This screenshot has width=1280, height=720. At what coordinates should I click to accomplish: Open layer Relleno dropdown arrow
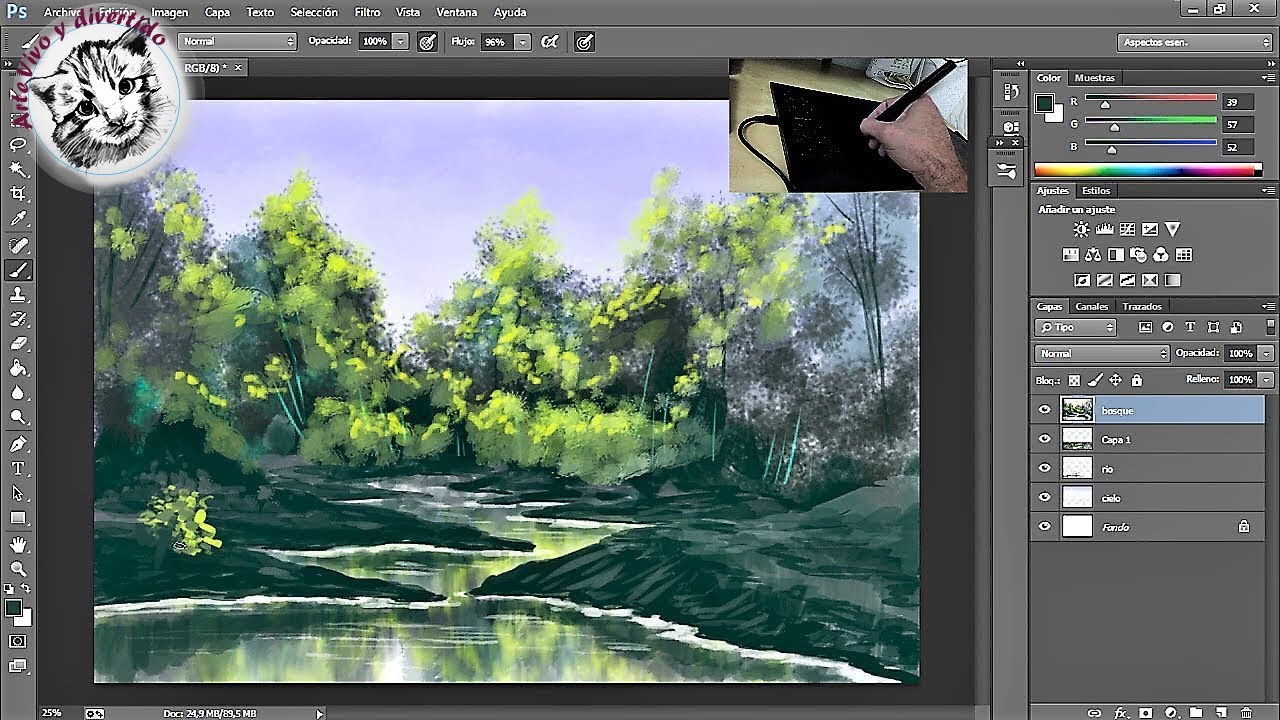tap(1267, 380)
